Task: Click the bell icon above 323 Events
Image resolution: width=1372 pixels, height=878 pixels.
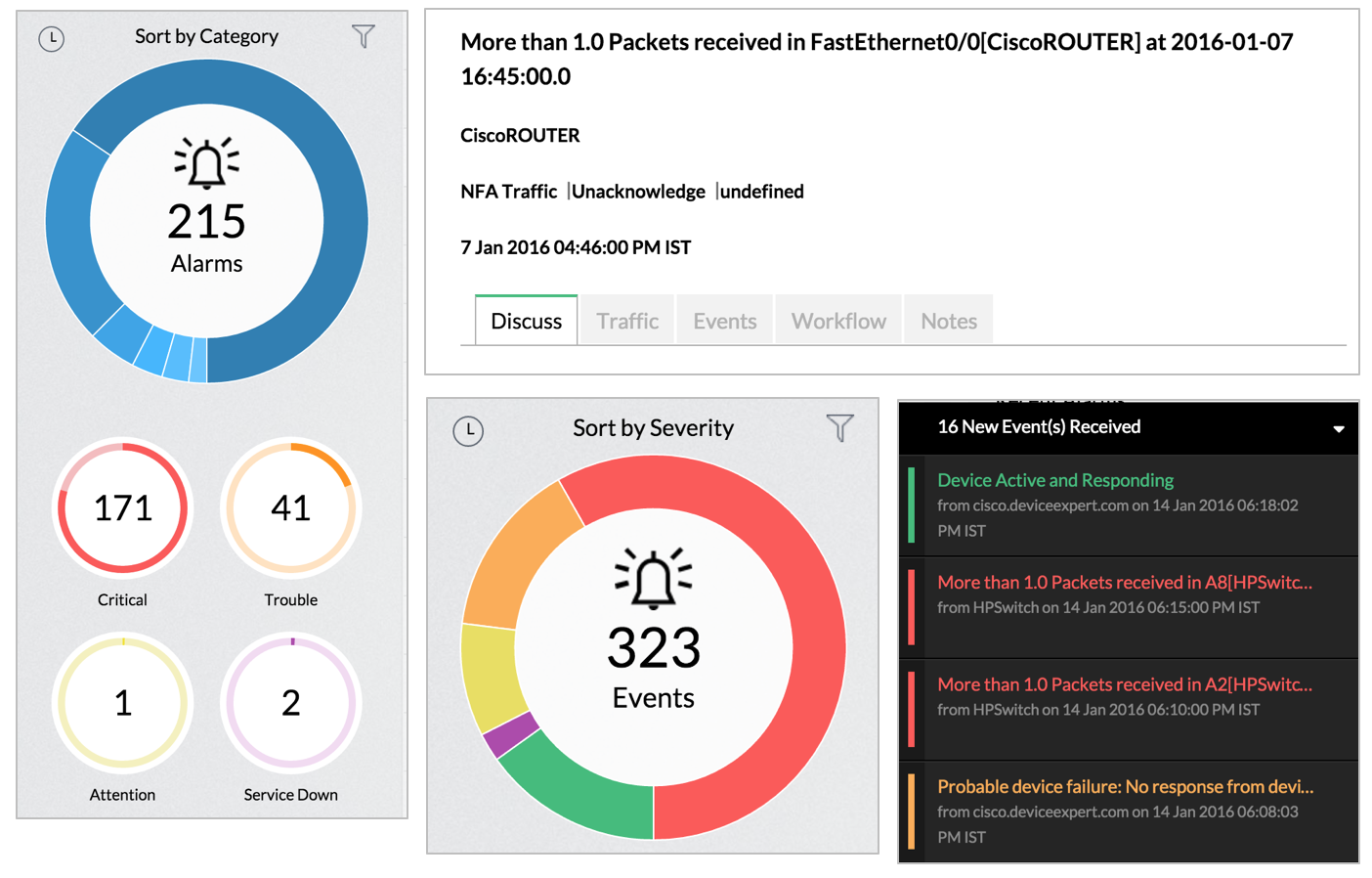Action: pos(654,578)
